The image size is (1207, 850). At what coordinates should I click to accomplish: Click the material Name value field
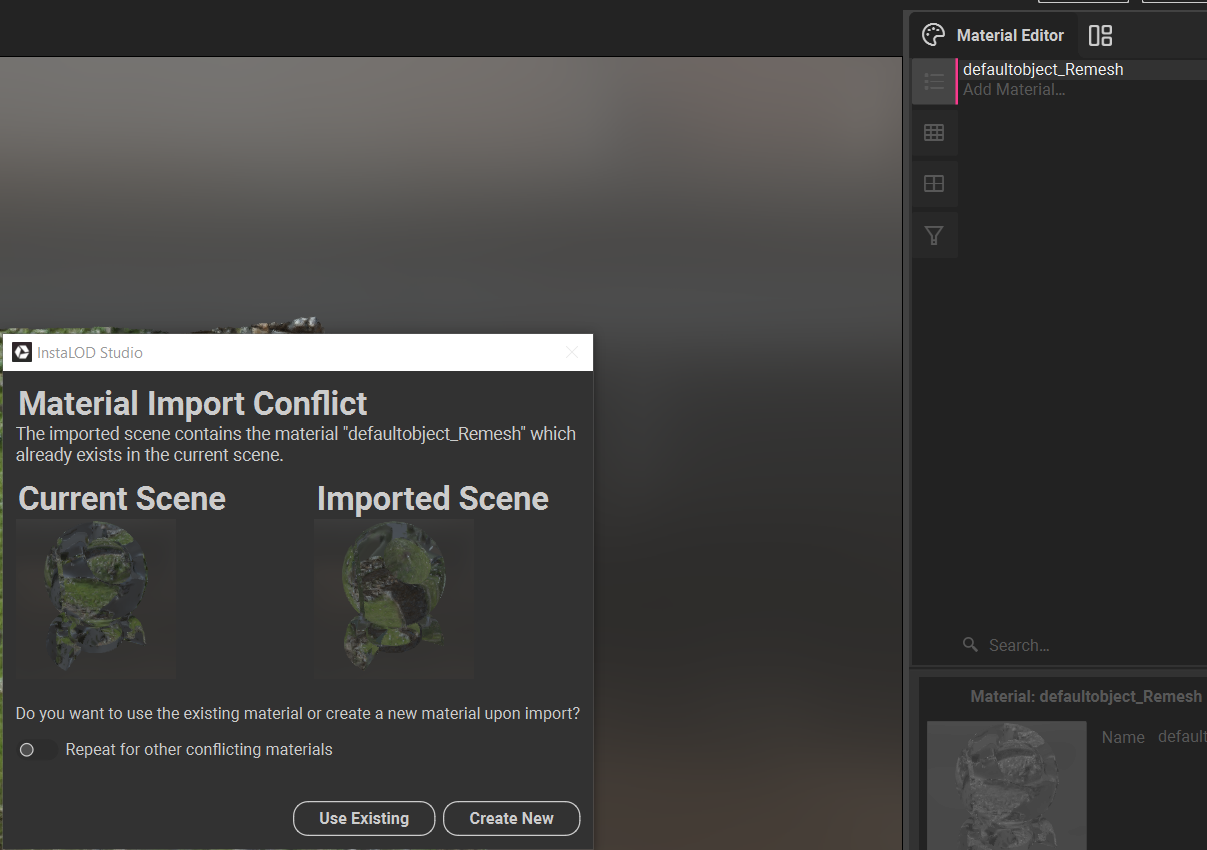coord(1180,737)
